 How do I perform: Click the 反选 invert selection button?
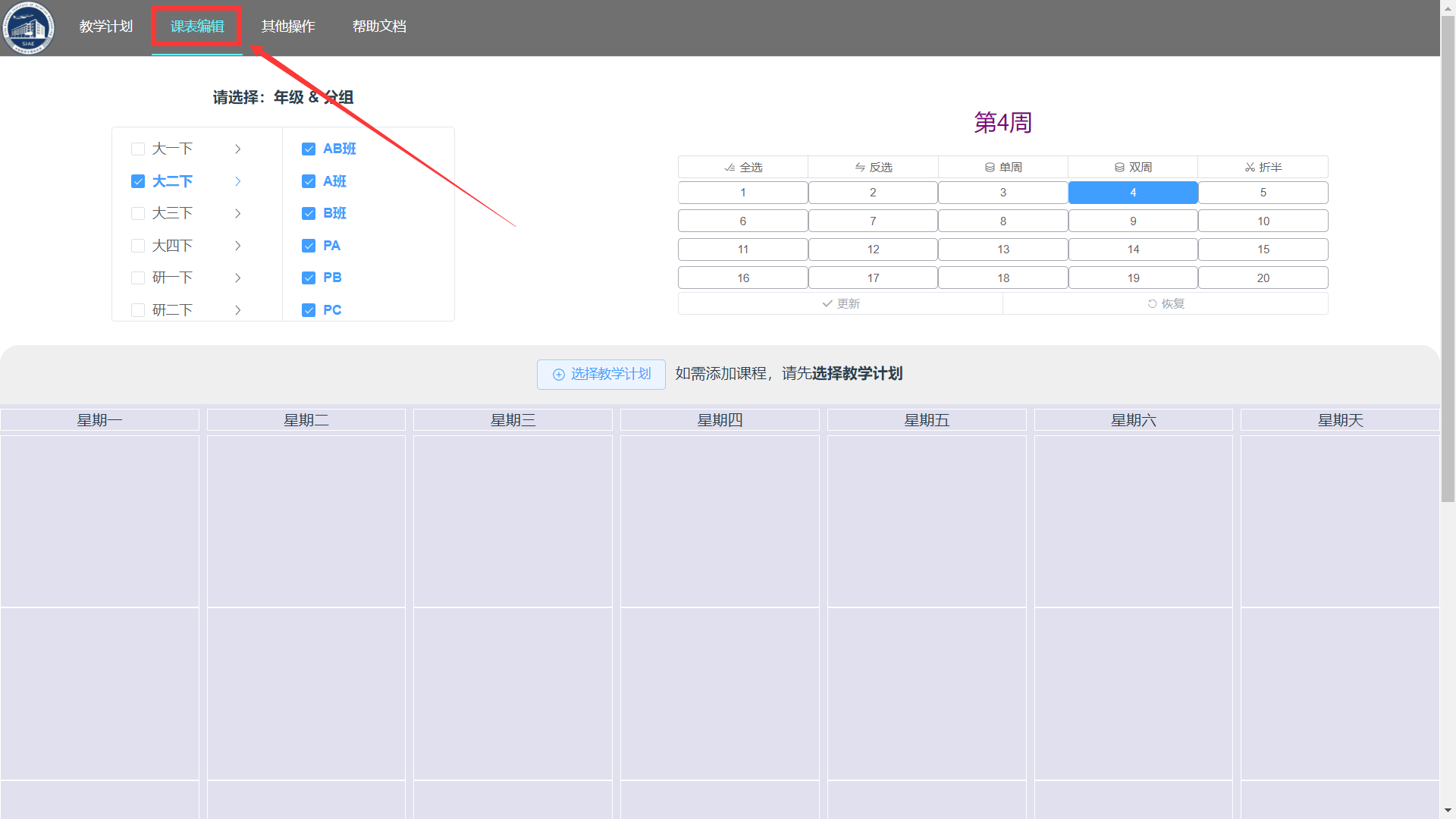[873, 167]
